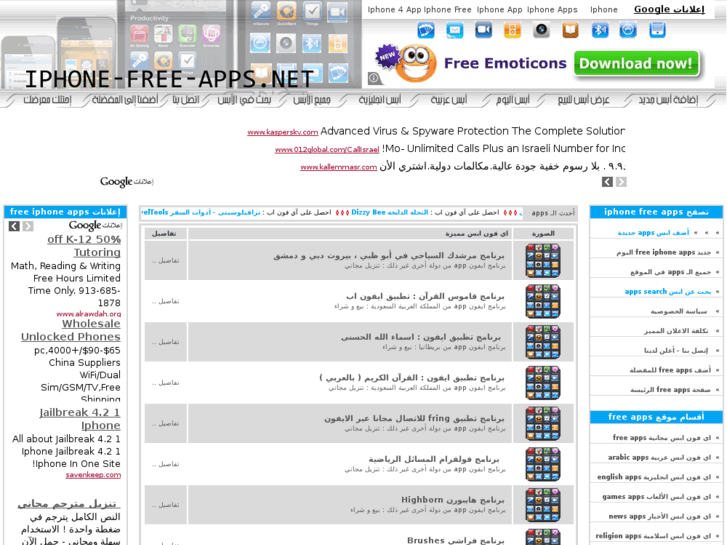Open thumbnail of قاموس القرآن app row
Viewport: 727px width, 545px height.
(543, 301)
